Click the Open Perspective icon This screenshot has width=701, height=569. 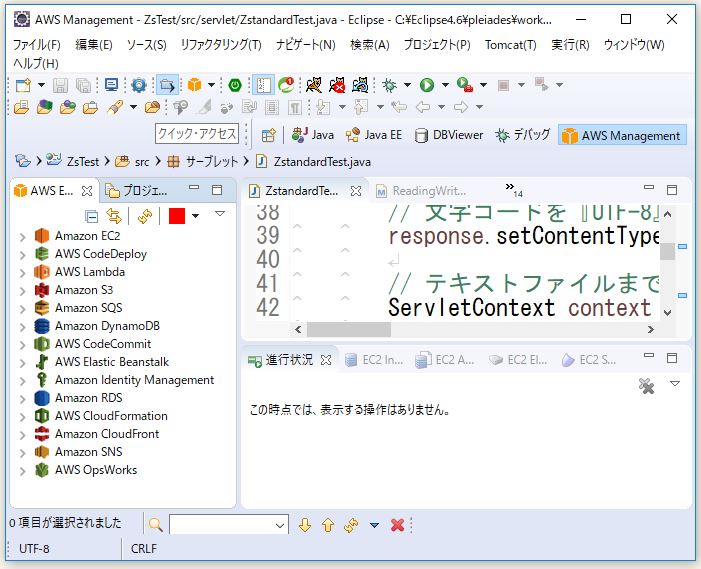269,135
